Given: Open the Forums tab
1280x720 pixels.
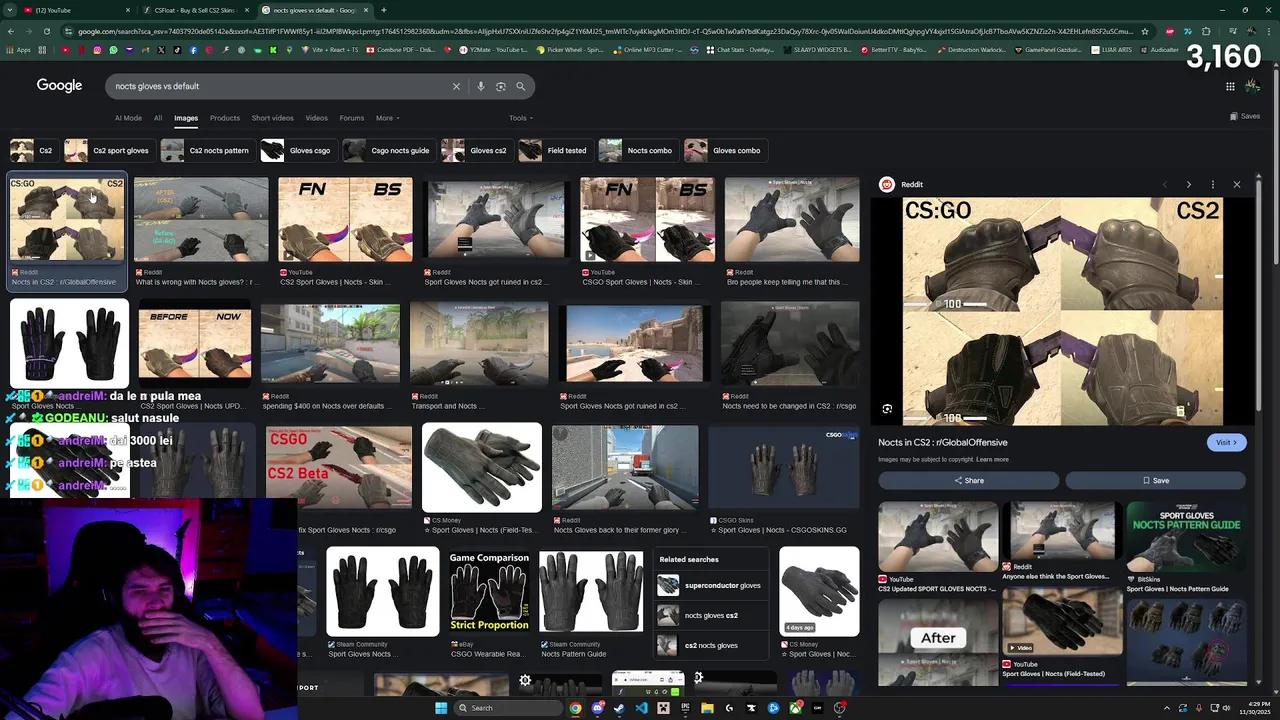Looking at the screenshot, I should [x=351, y=118].
